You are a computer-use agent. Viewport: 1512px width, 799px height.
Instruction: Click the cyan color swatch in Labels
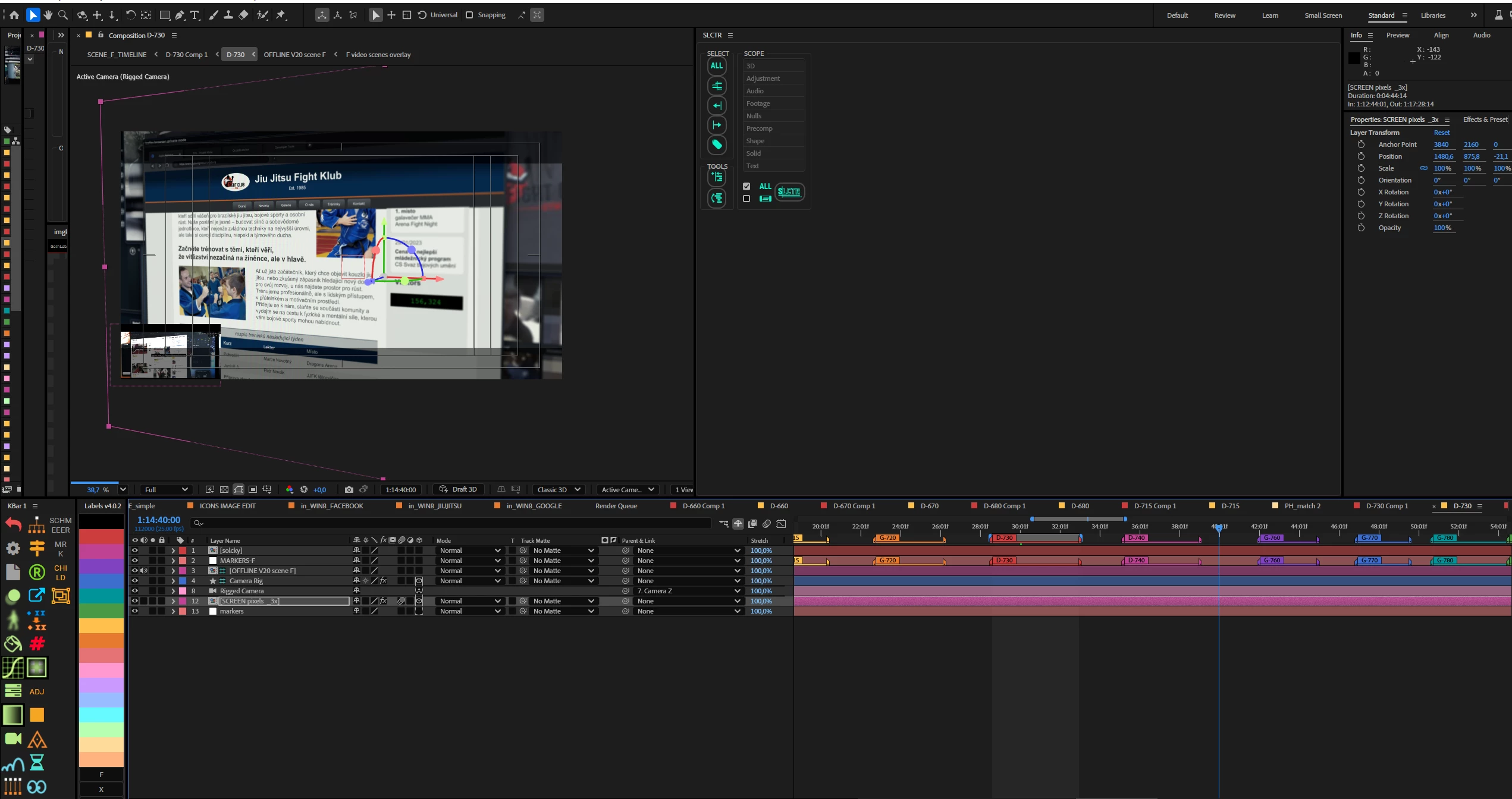101,714
